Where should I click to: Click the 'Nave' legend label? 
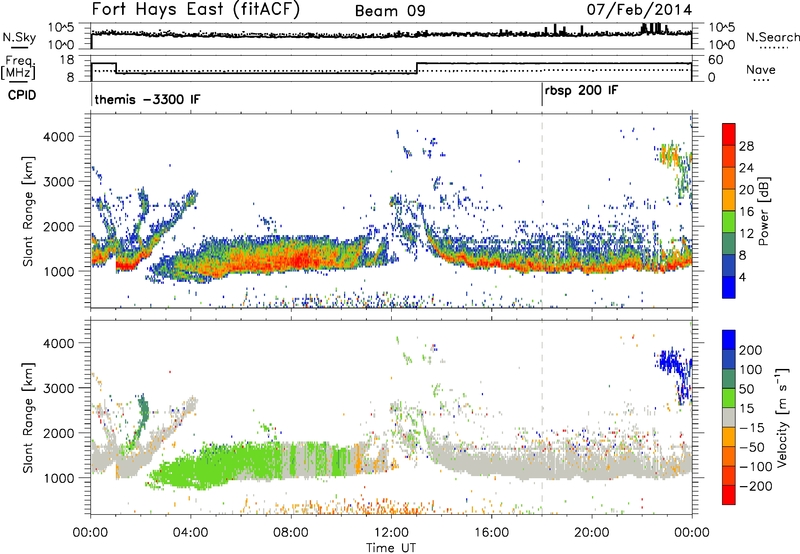click(x=760, y=69)
